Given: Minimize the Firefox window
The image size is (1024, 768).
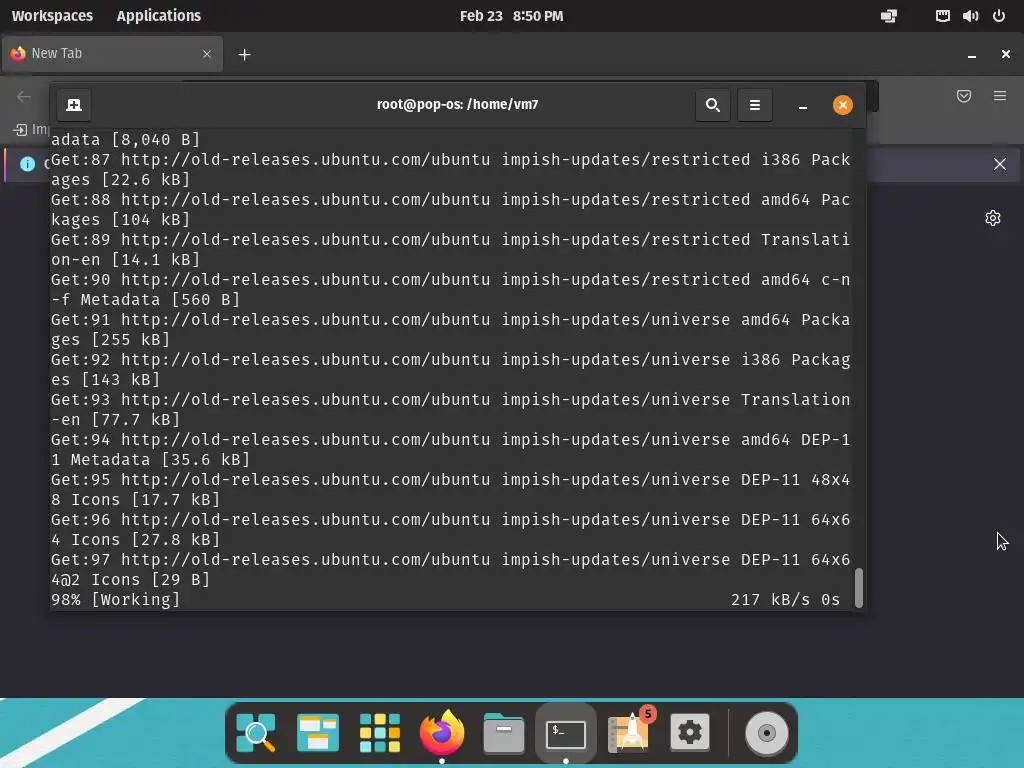Looking at the screenshot, I should coord(972,55).
